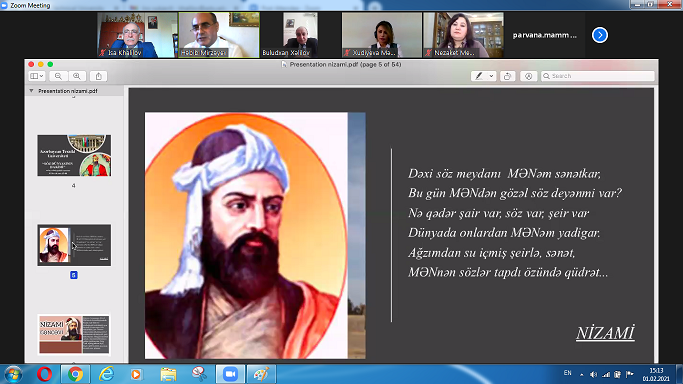Open the Zoom app in the taskbar

click(230, 374)
